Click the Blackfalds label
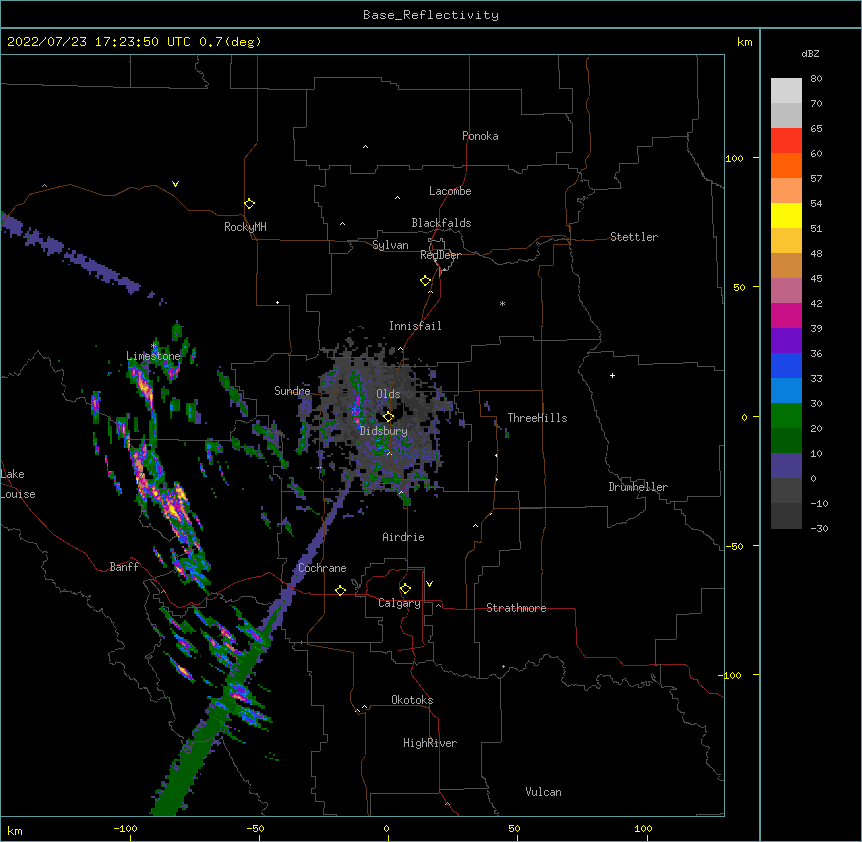862x842 pixels. tap(441, 223)
